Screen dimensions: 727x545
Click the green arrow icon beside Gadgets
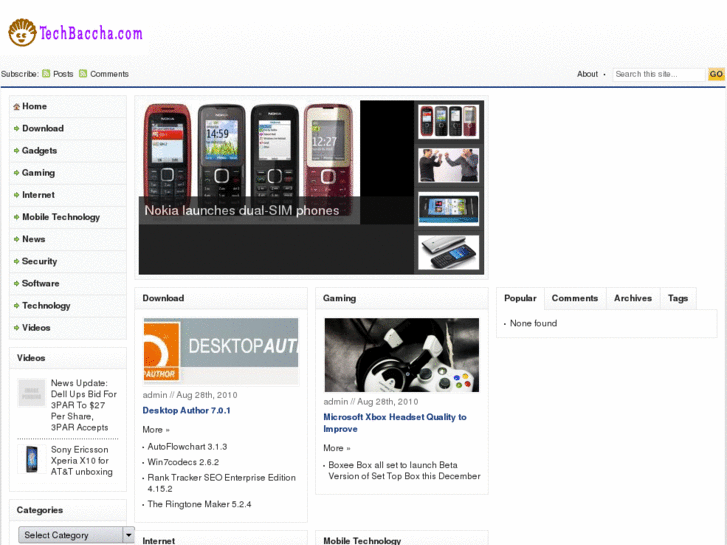17,151
